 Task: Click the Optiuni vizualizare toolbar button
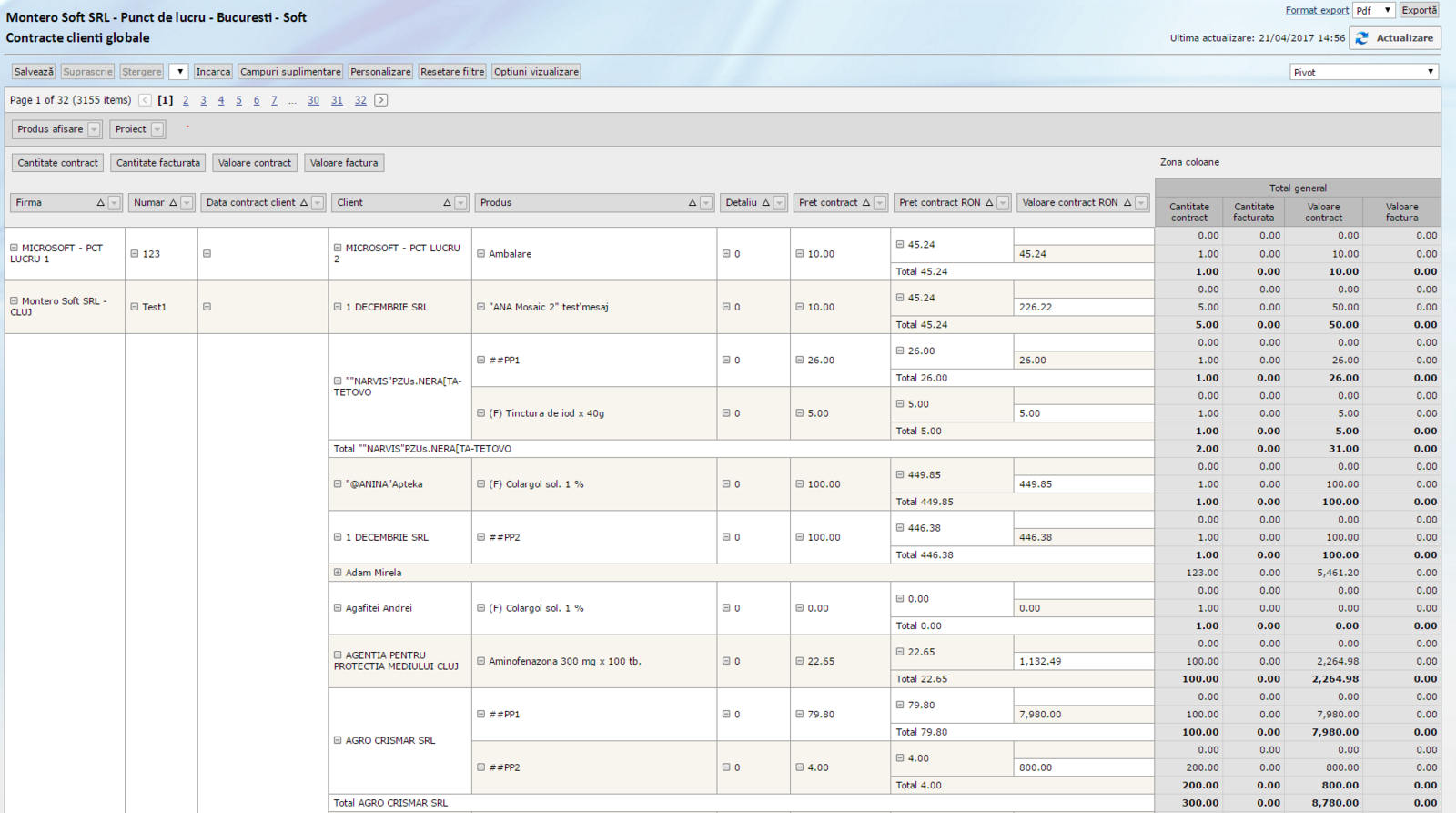point(536,72)
